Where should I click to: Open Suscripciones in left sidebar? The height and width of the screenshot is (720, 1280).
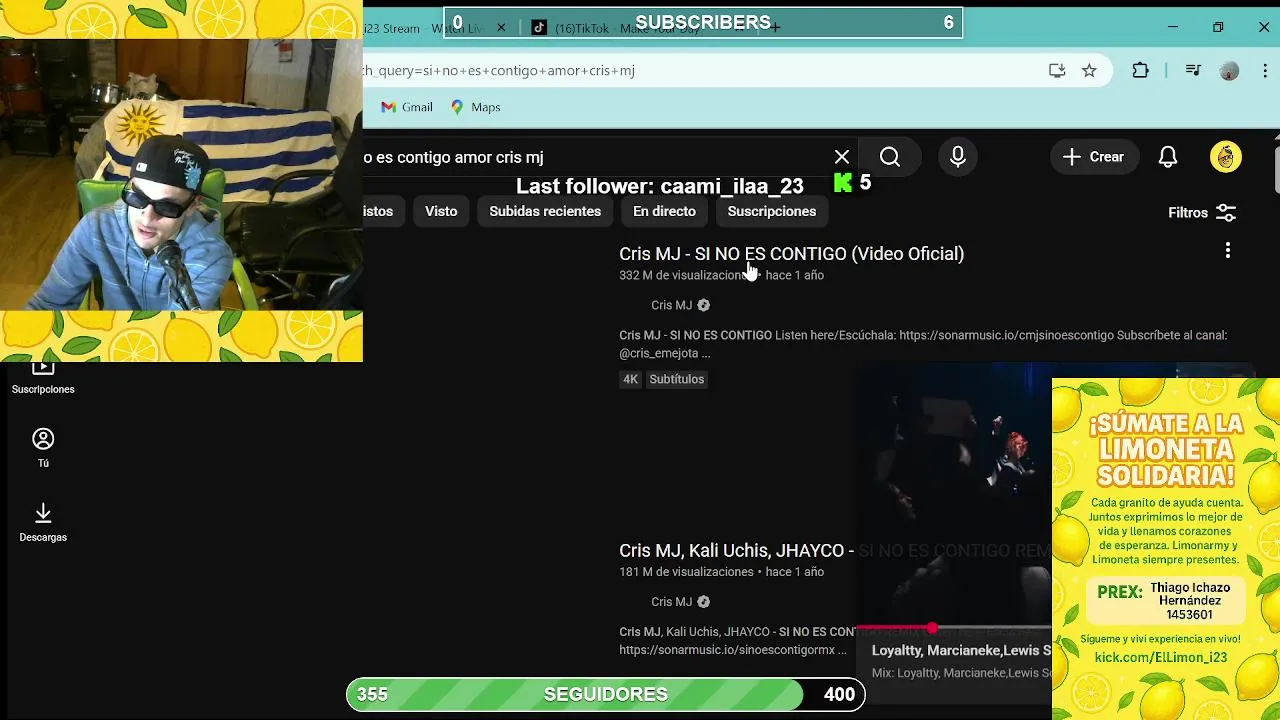43,378
